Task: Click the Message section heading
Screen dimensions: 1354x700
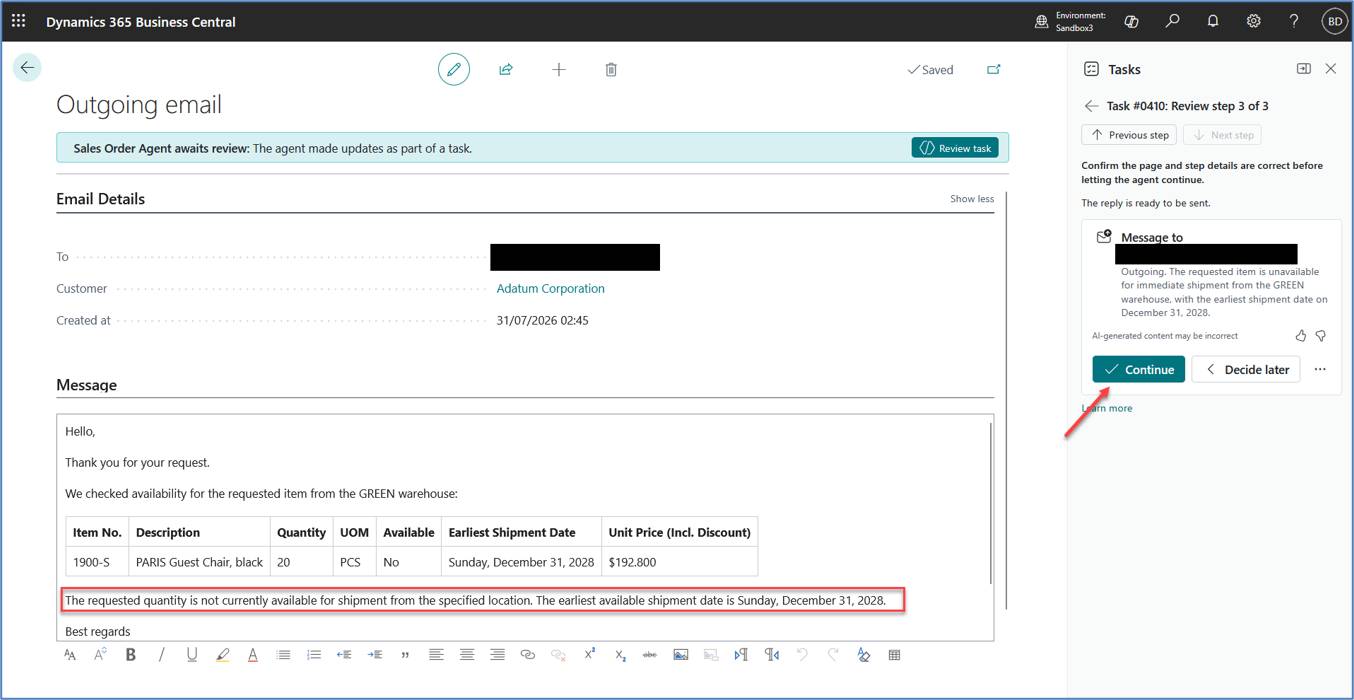Action: pyautogui.click(x=86, y=385)
